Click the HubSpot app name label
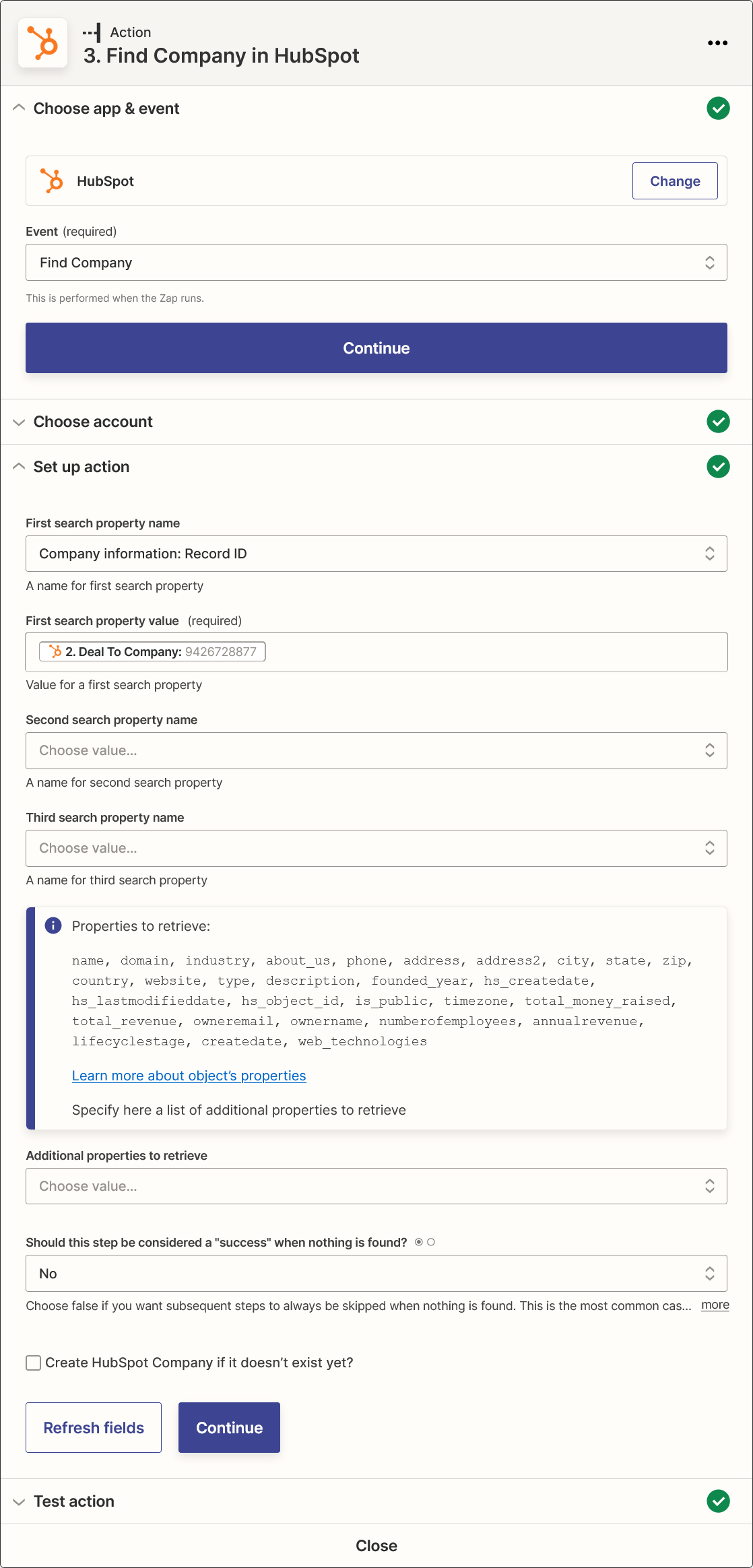 pos(105,181)
